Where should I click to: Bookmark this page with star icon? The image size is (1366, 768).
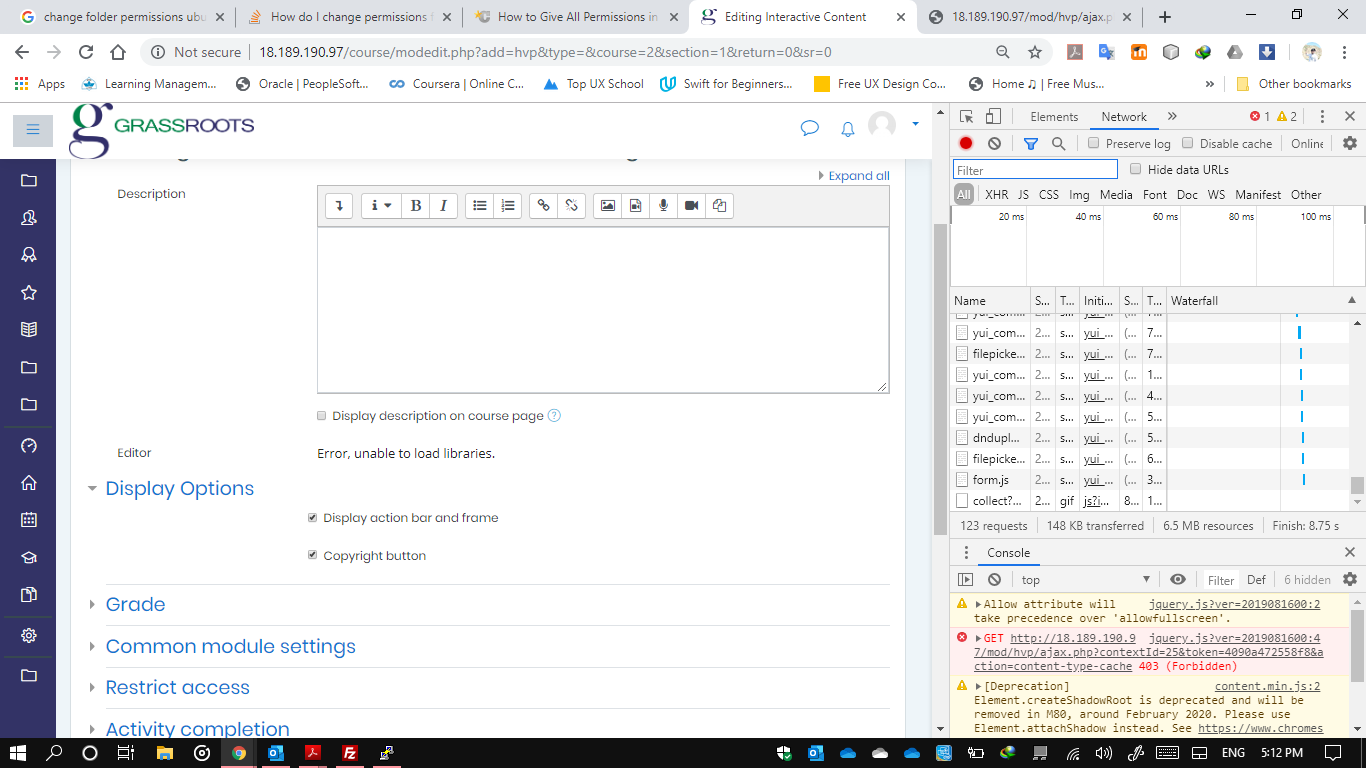[x=1035, y=52]
